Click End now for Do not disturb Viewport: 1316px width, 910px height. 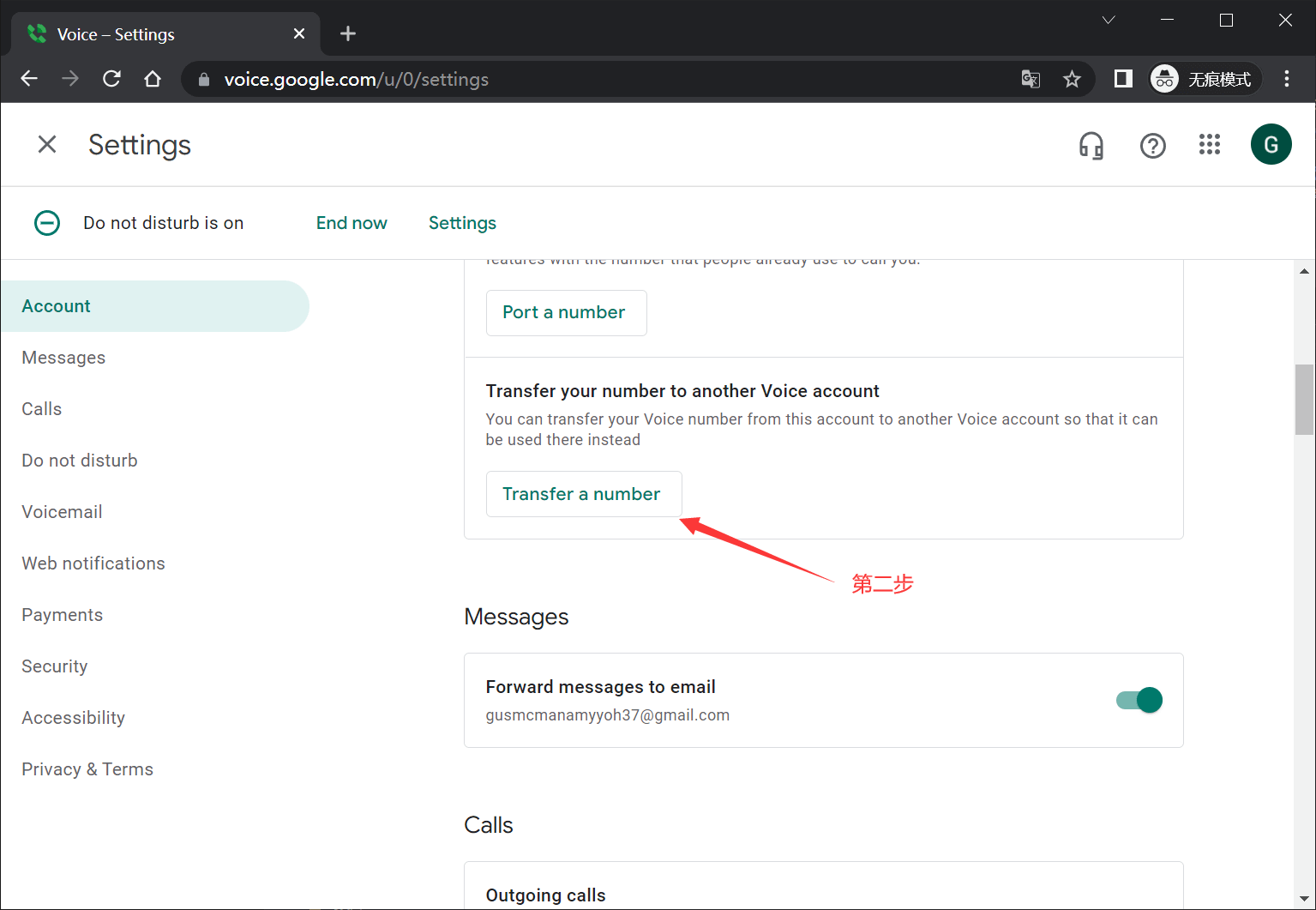(x=352, y=223)
